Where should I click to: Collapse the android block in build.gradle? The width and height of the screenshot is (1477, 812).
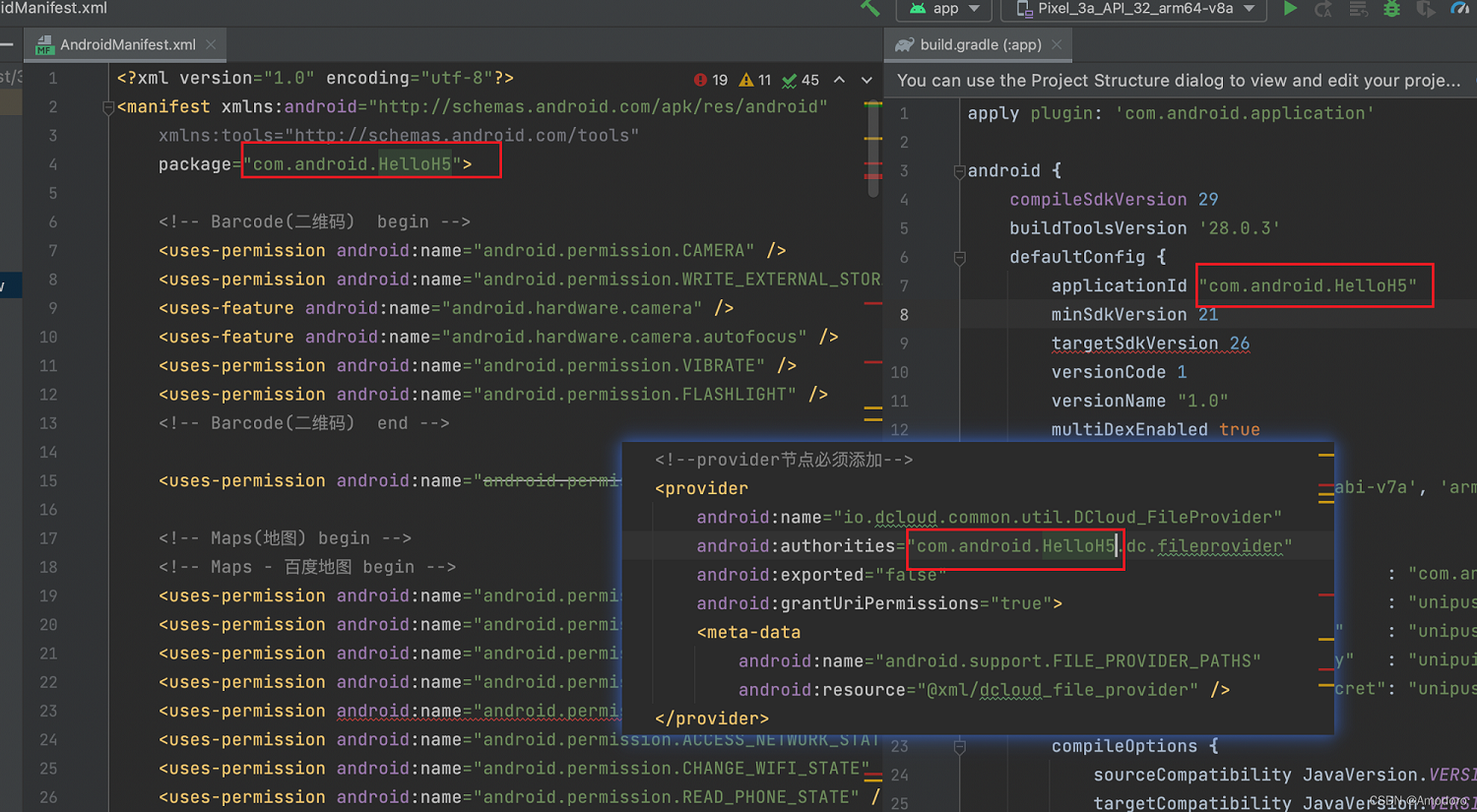(959, 171)
